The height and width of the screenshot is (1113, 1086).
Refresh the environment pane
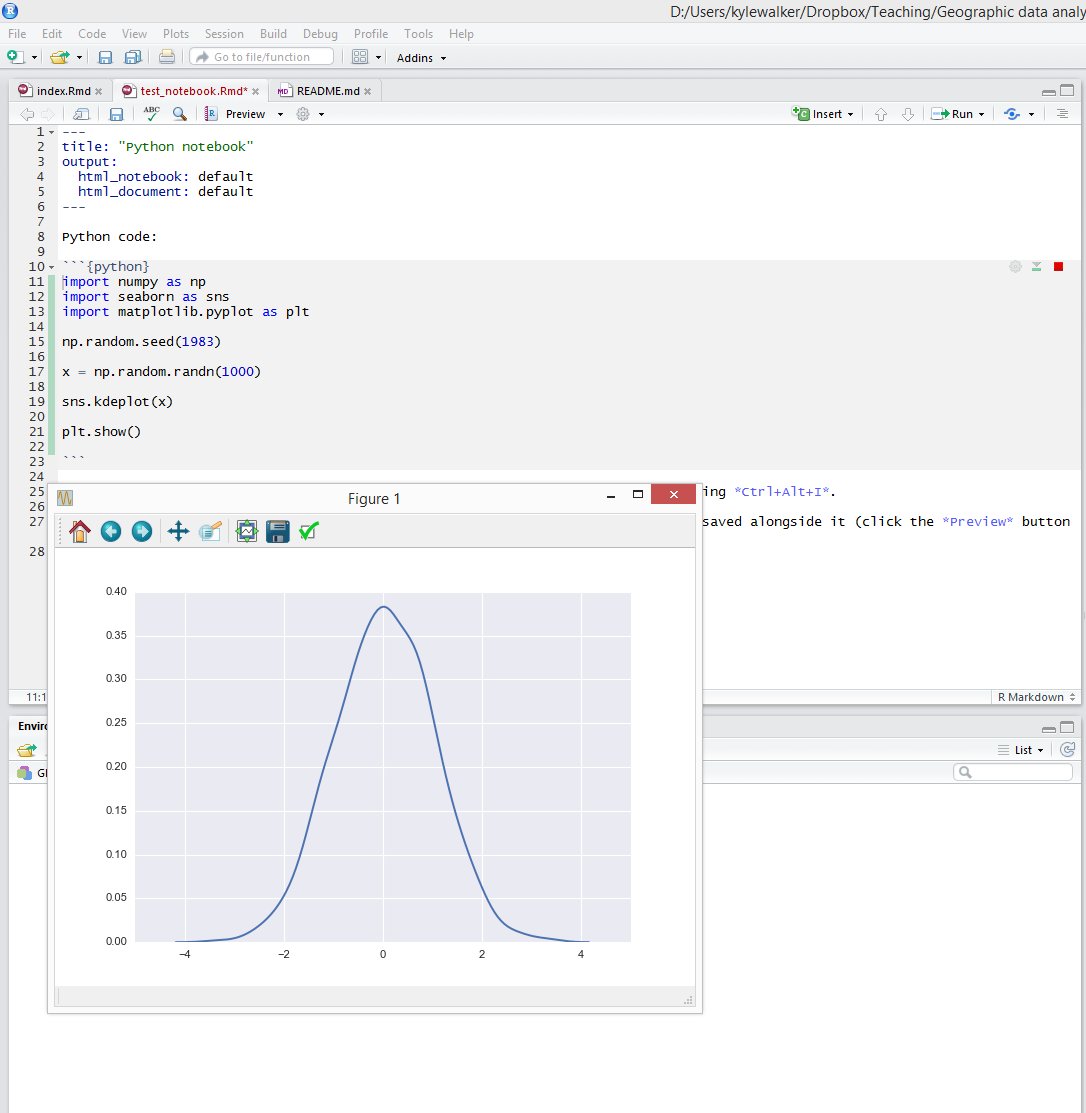(1068, 750)
